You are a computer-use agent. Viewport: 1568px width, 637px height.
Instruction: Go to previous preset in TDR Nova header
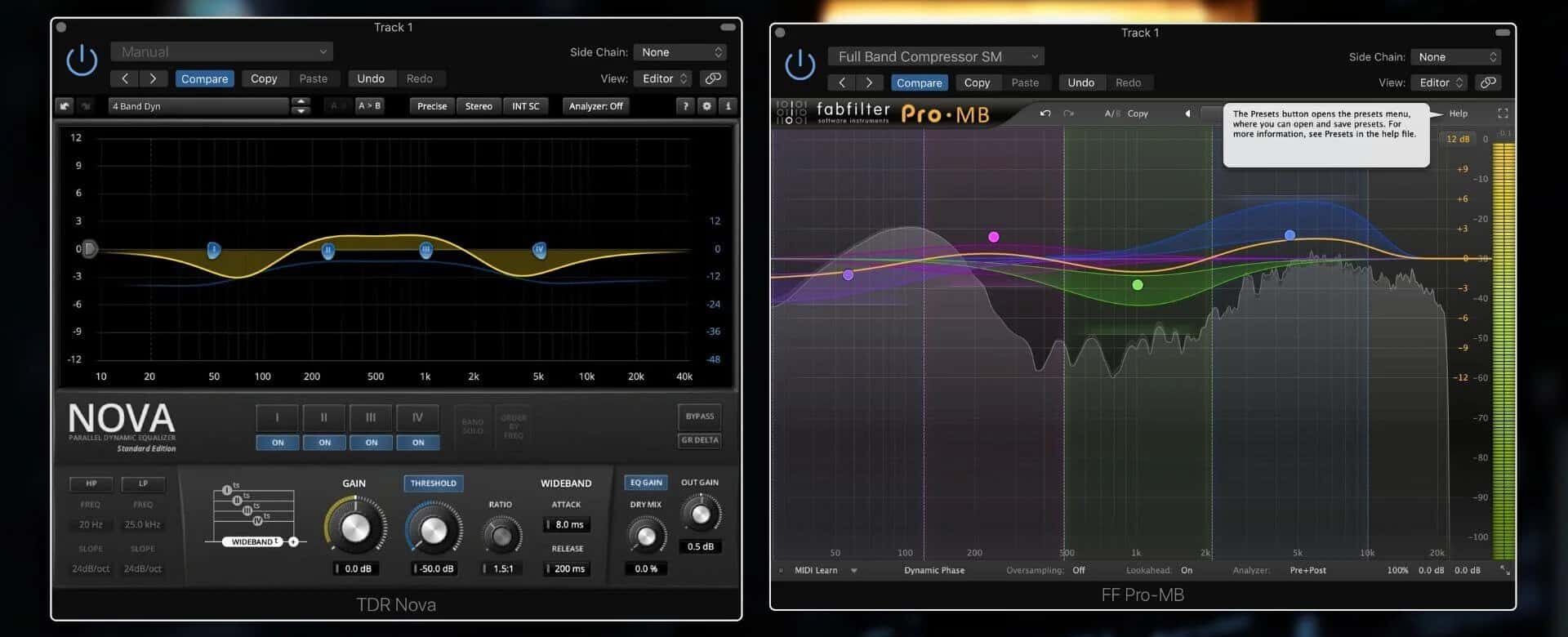point(125,78)
